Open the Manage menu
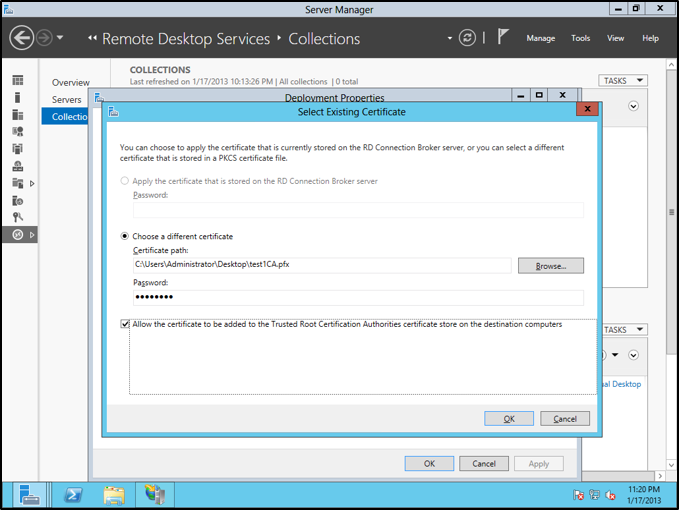 [540, 38]
